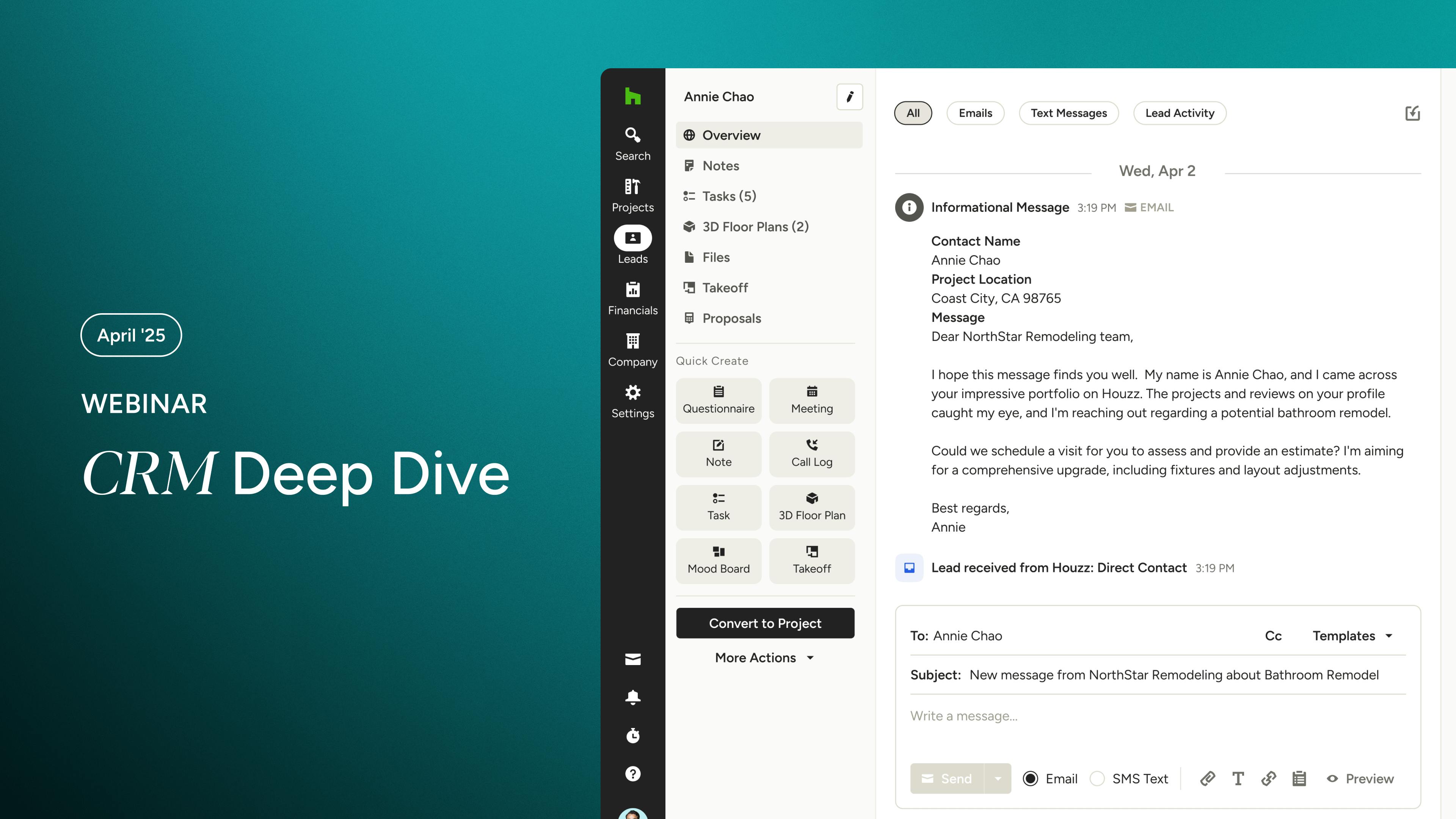1456x819 pixels.
Task: Click the user profile avatar
Action: (x=632, y=814)
